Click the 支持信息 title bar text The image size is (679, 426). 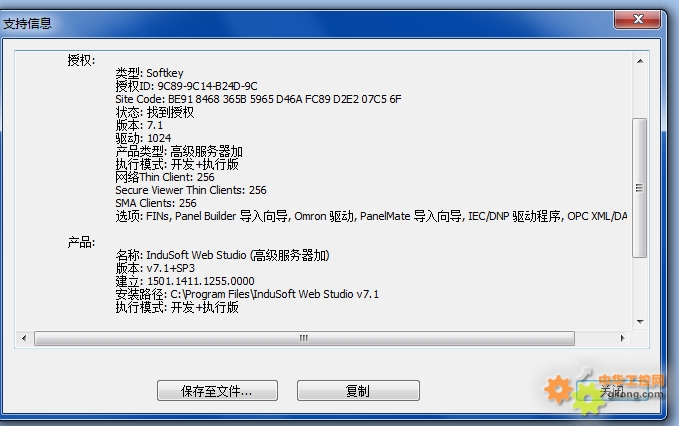pyautogui.click(x=27, y=23)
